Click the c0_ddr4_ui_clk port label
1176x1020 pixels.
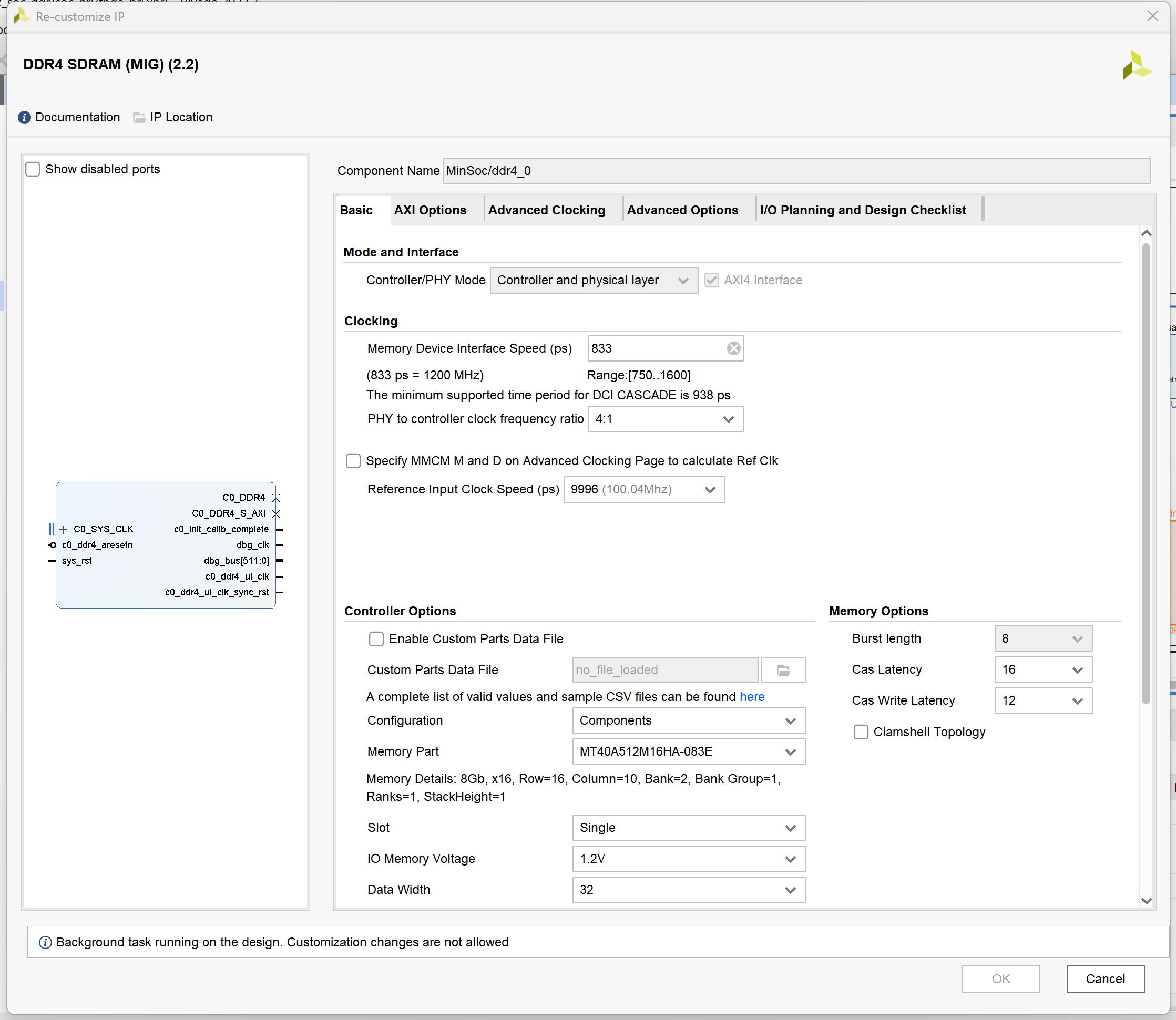tap(238, 576)
